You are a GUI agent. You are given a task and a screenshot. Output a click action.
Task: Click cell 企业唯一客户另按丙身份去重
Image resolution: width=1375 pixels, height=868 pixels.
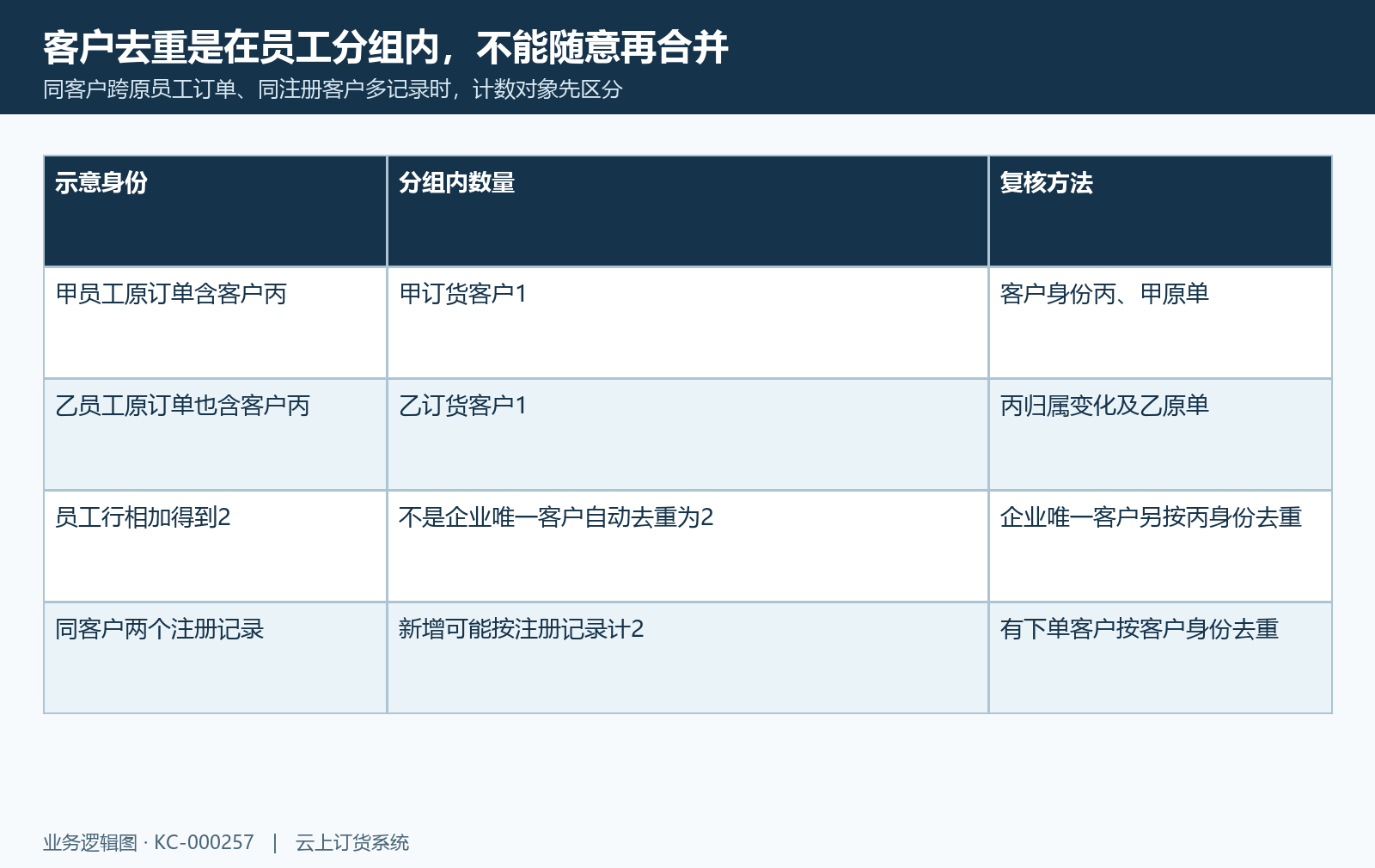click(x=1160, y=547)
